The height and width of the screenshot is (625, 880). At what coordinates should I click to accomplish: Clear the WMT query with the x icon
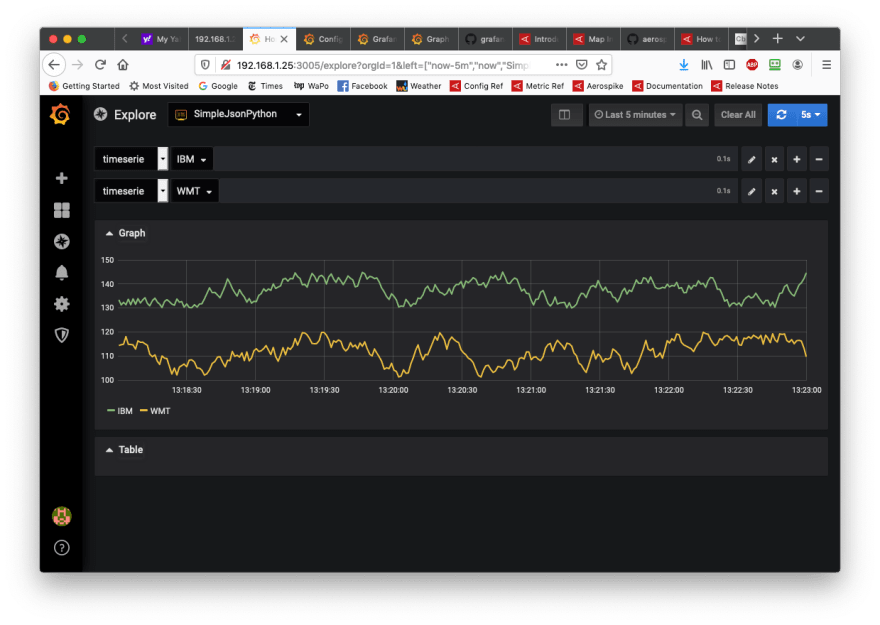[774, 191]
